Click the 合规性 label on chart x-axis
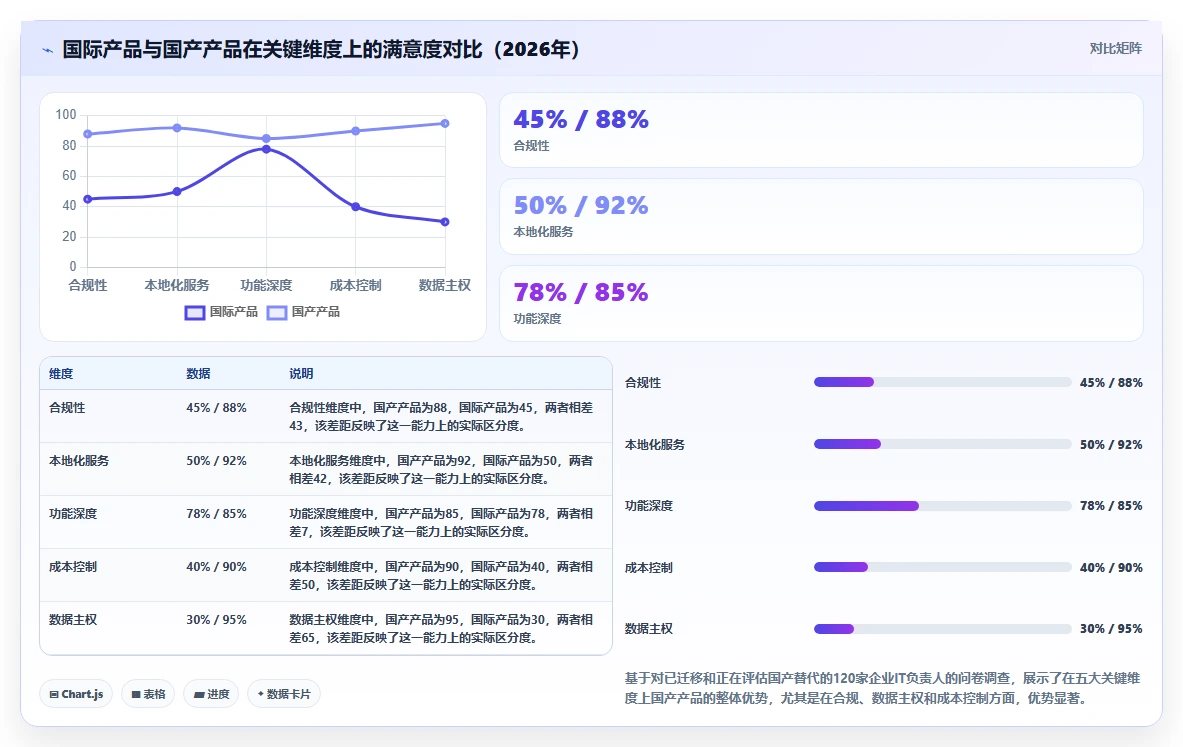1183x747 pixels. coord(88,285)
